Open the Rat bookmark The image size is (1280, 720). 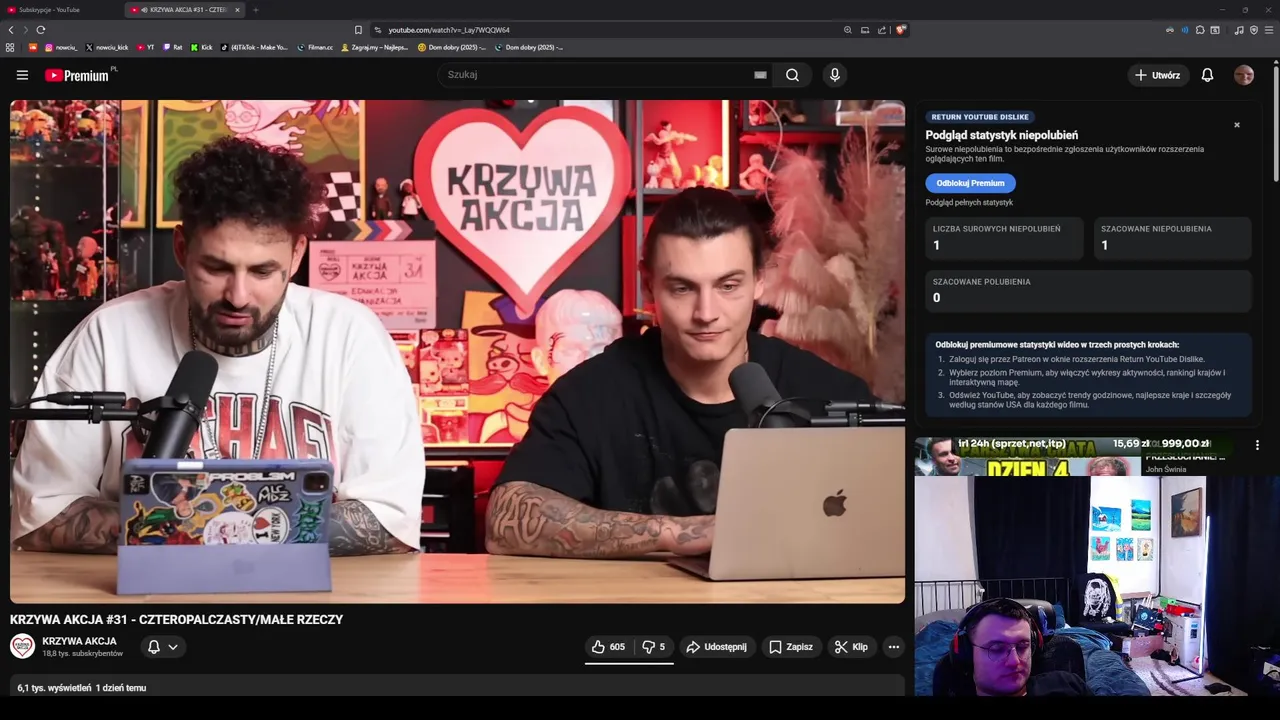173,47
